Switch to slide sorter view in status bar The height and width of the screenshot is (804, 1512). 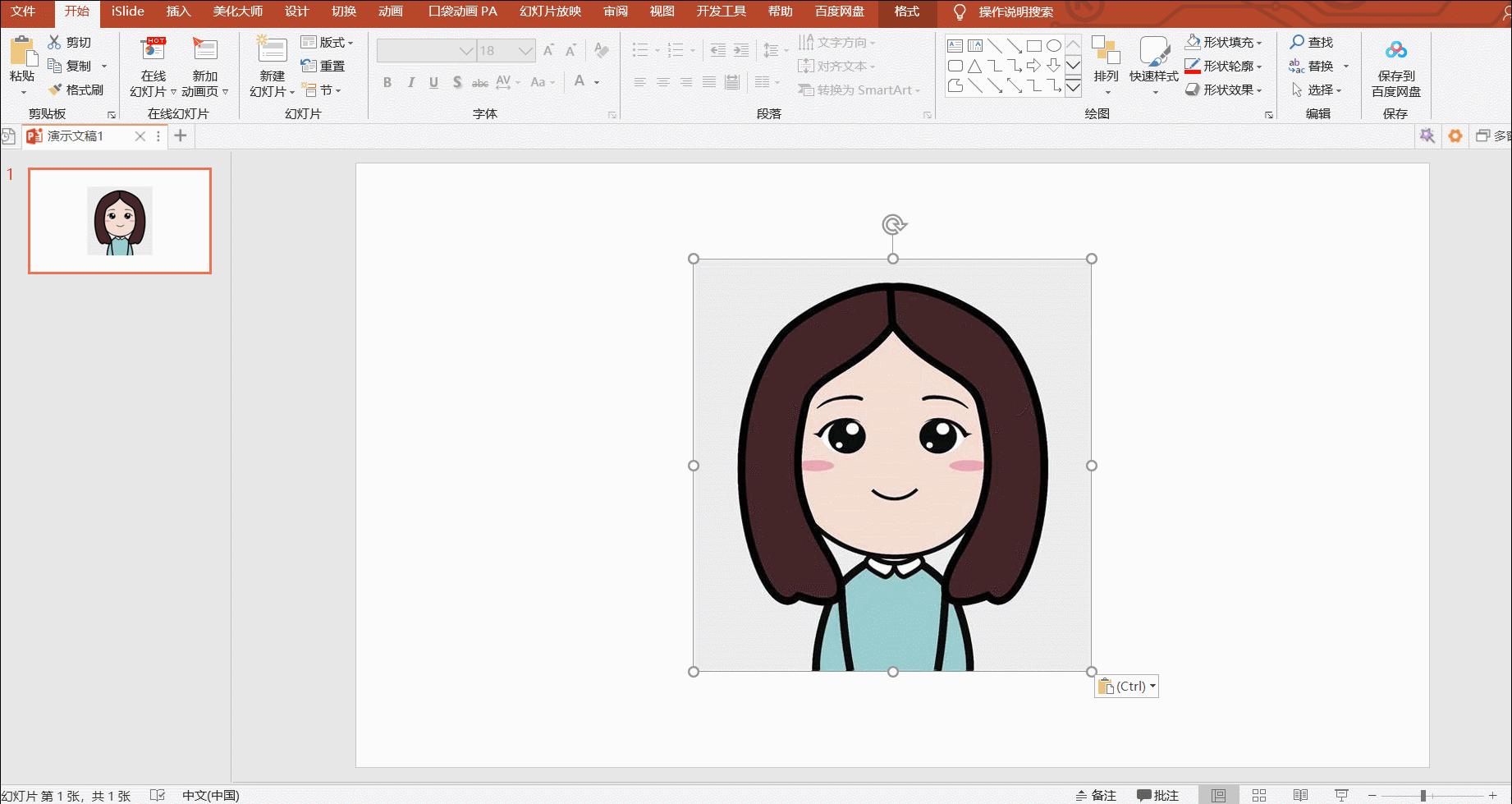[x=1259, y=795]
